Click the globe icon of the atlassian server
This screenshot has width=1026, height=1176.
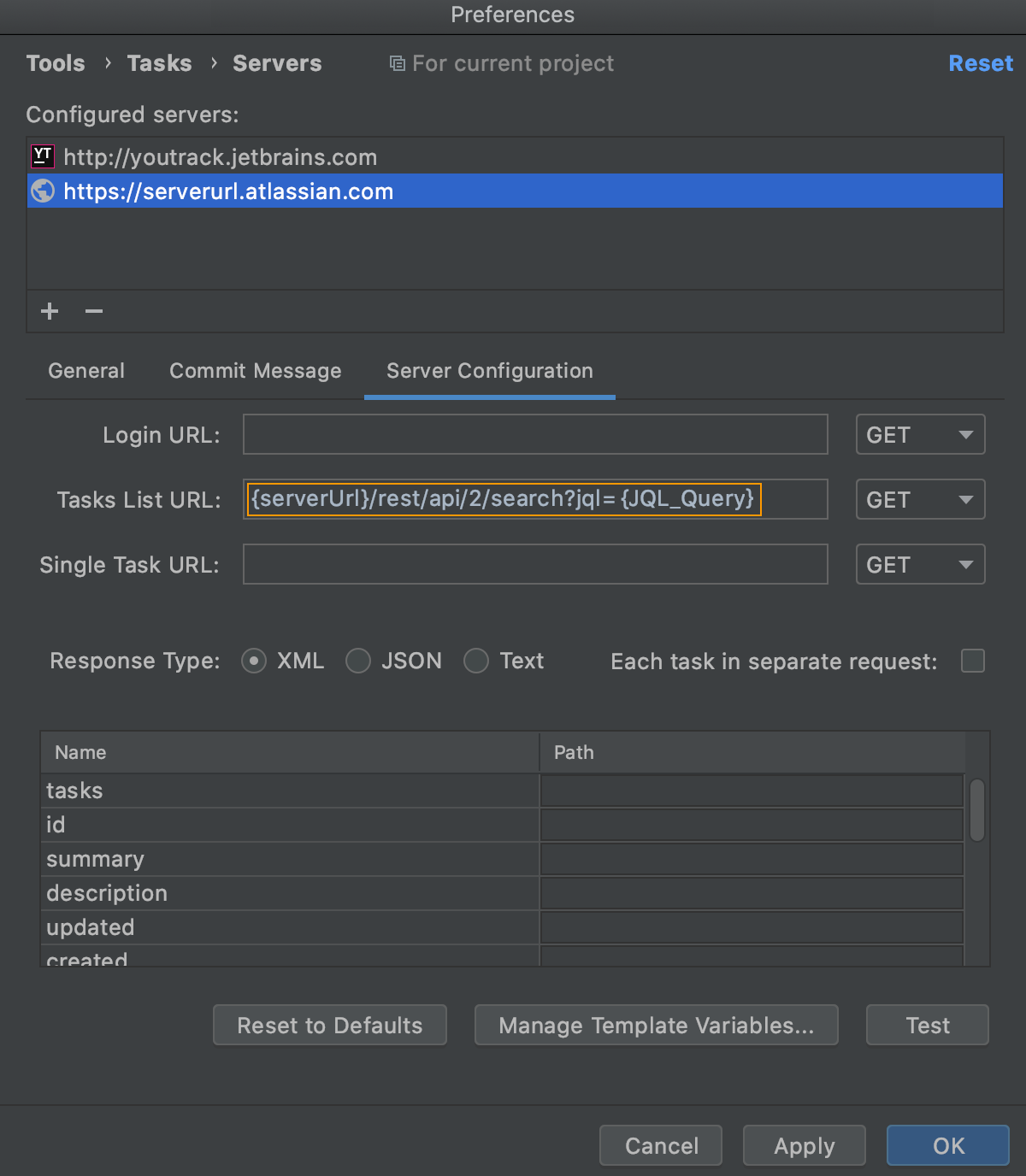click(x=43, y=191)
